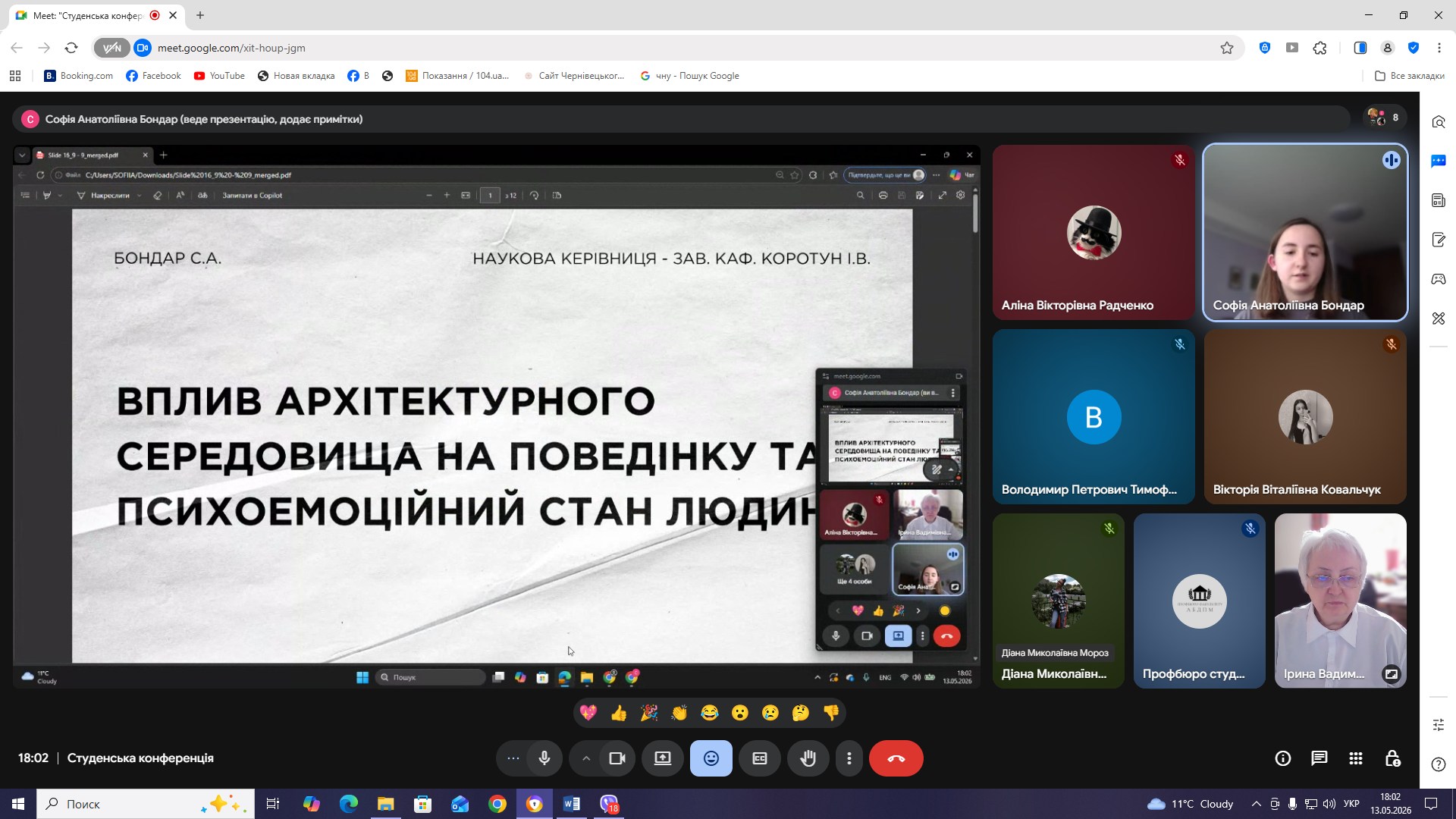1456x819 pixels.
Task: Show meeting details info icon
Action: 1282,758
